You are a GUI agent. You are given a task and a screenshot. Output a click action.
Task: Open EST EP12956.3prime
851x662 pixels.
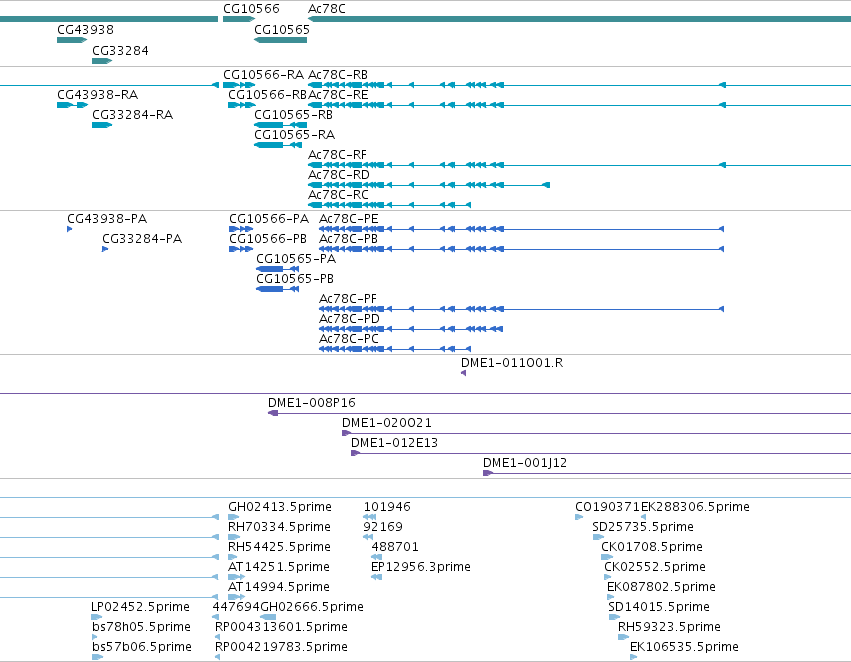click(421, 567)
